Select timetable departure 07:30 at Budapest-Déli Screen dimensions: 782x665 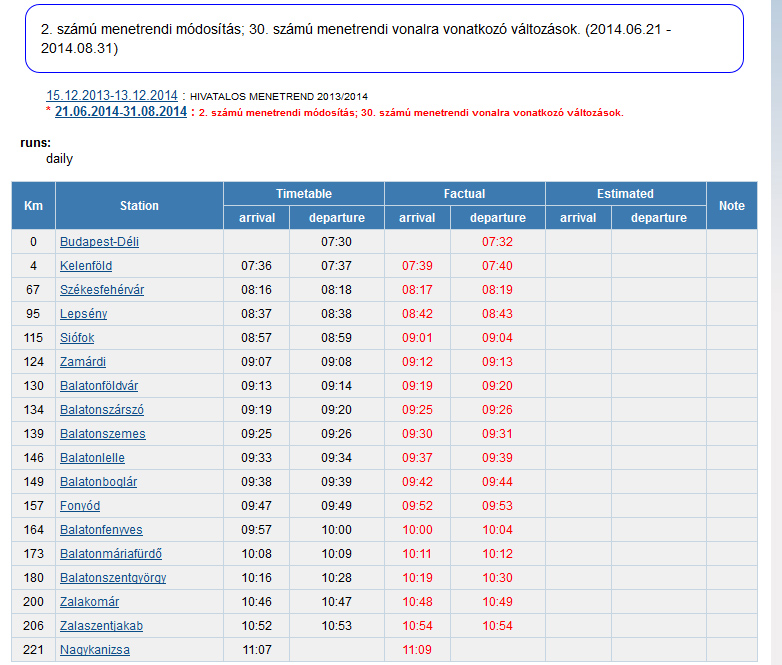[336, 242]
